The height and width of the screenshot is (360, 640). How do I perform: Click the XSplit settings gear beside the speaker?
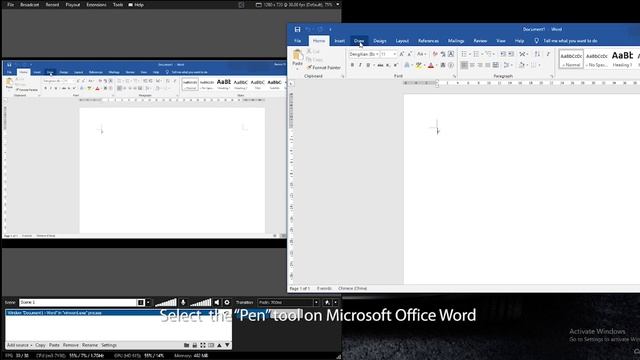click(x=227, y=302)
